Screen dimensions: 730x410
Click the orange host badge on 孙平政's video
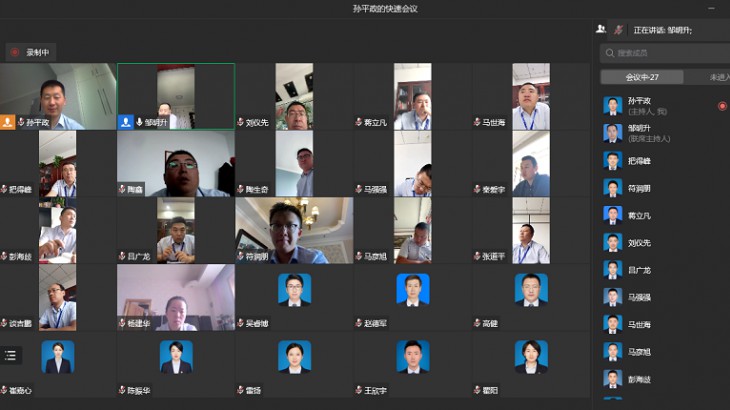(8, 122)
